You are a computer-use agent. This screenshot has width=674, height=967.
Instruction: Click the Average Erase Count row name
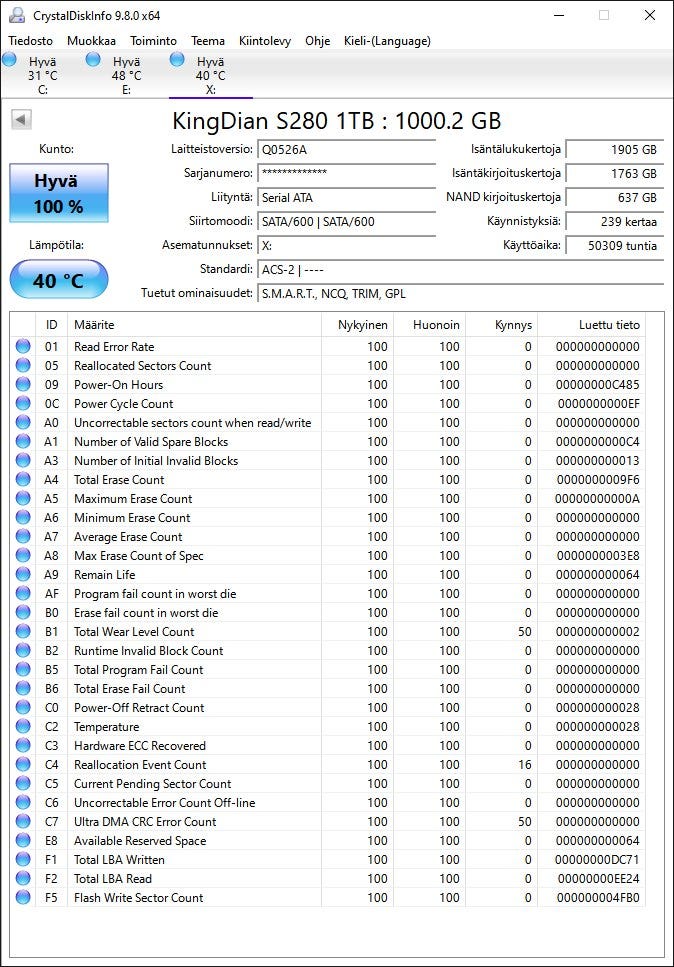128,537
